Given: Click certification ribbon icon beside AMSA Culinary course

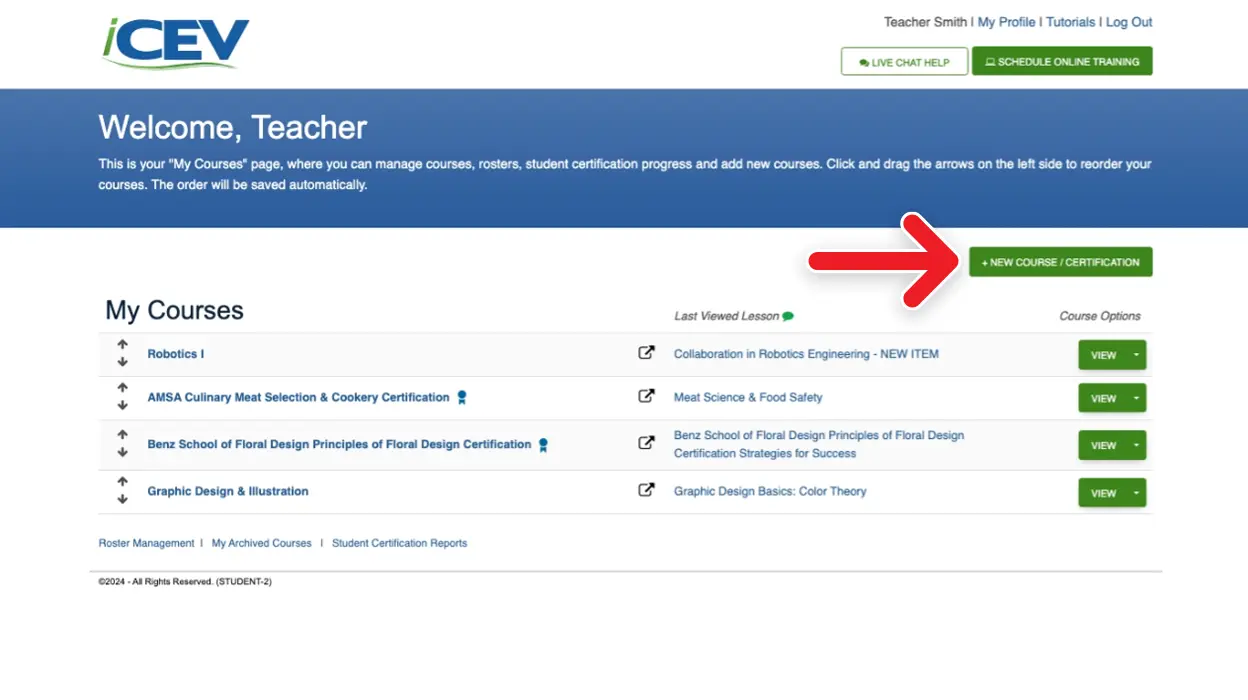Looking at the screenshot, I should point(462,398).
